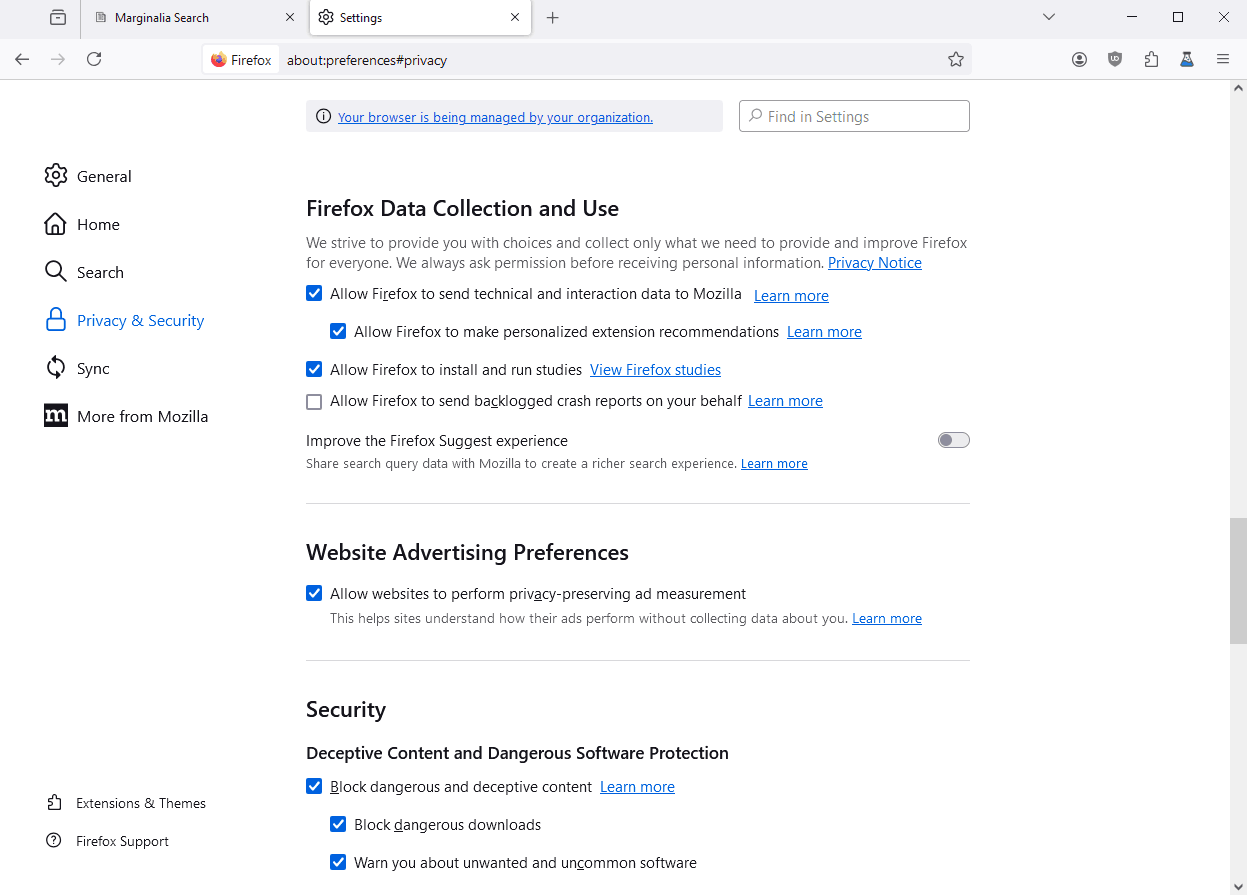Select the Settings tab
Viewport: 1247px width, 895px height.
[x=419, y=18]
